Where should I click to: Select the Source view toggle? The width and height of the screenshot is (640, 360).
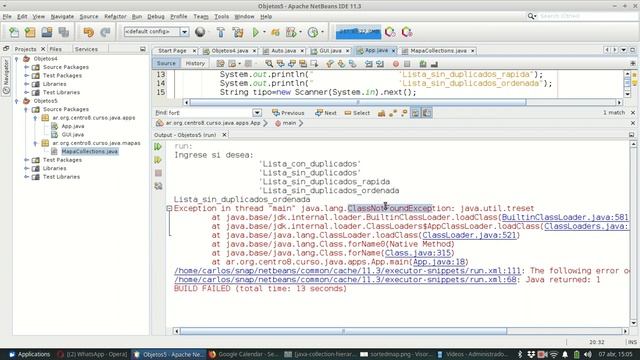coord(166,63)
